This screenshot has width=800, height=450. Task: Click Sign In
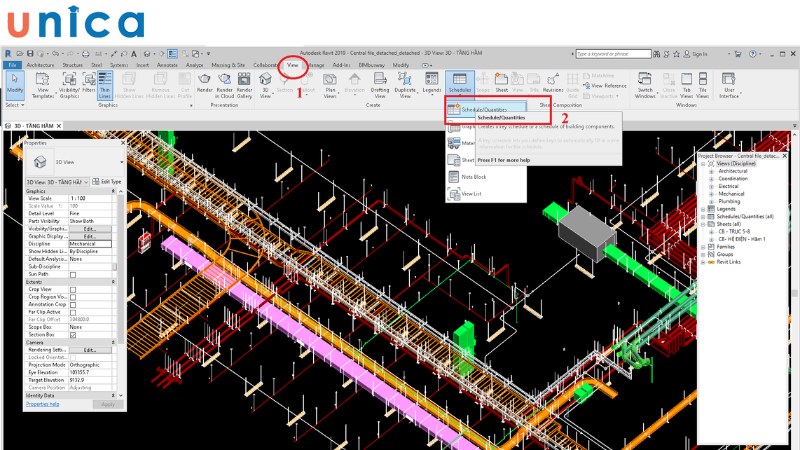point(695,54)
